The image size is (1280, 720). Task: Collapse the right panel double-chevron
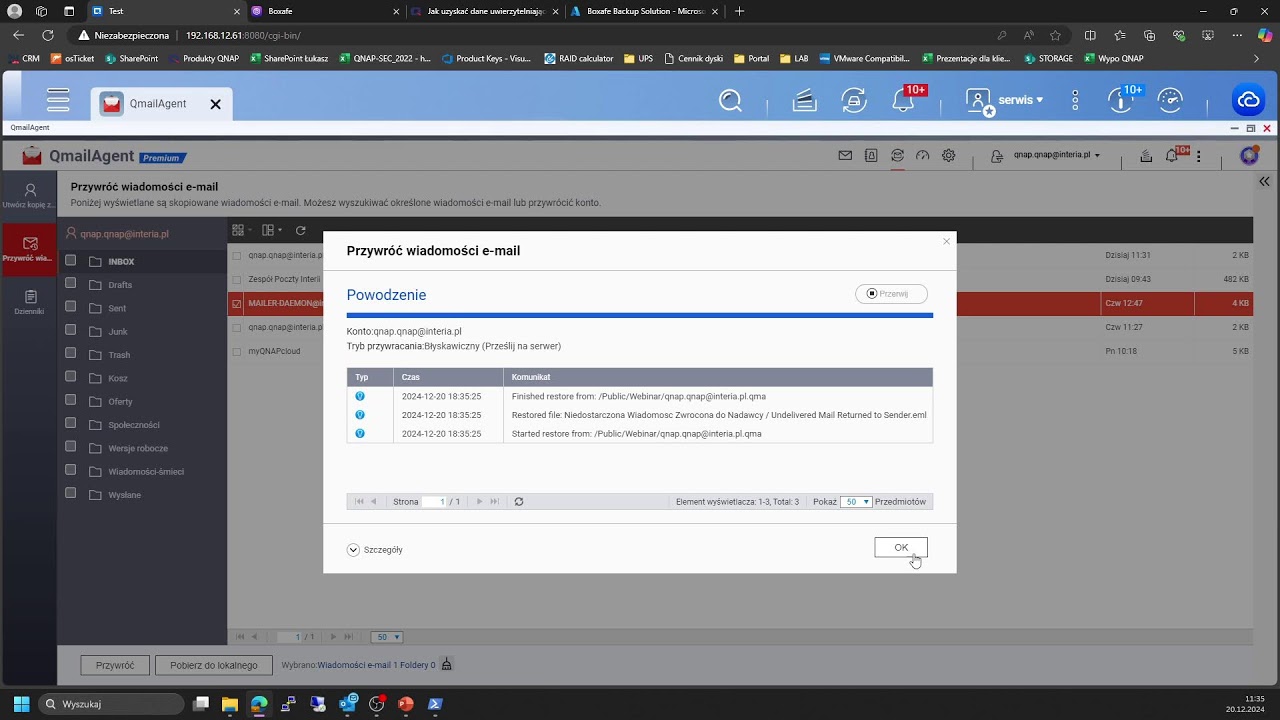[1264, 182]
